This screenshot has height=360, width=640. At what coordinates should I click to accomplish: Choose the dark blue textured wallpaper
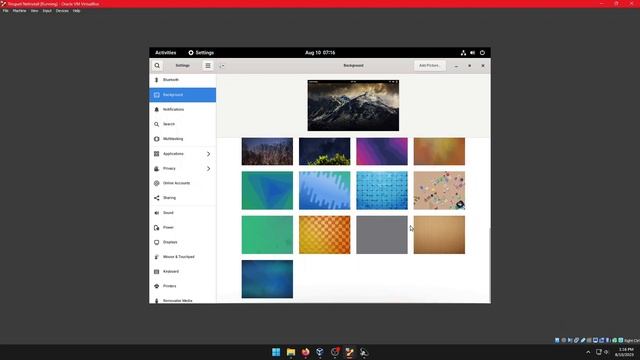click(267, 279)
